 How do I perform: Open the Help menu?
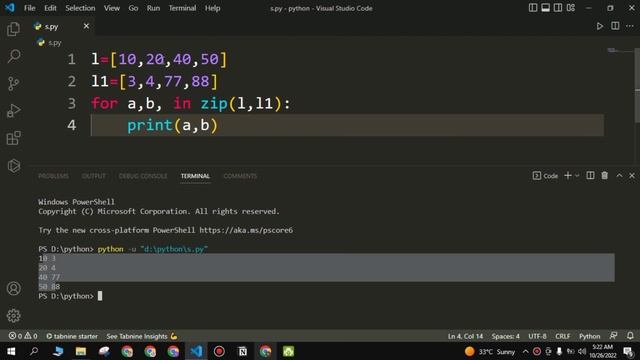point(212,8)
